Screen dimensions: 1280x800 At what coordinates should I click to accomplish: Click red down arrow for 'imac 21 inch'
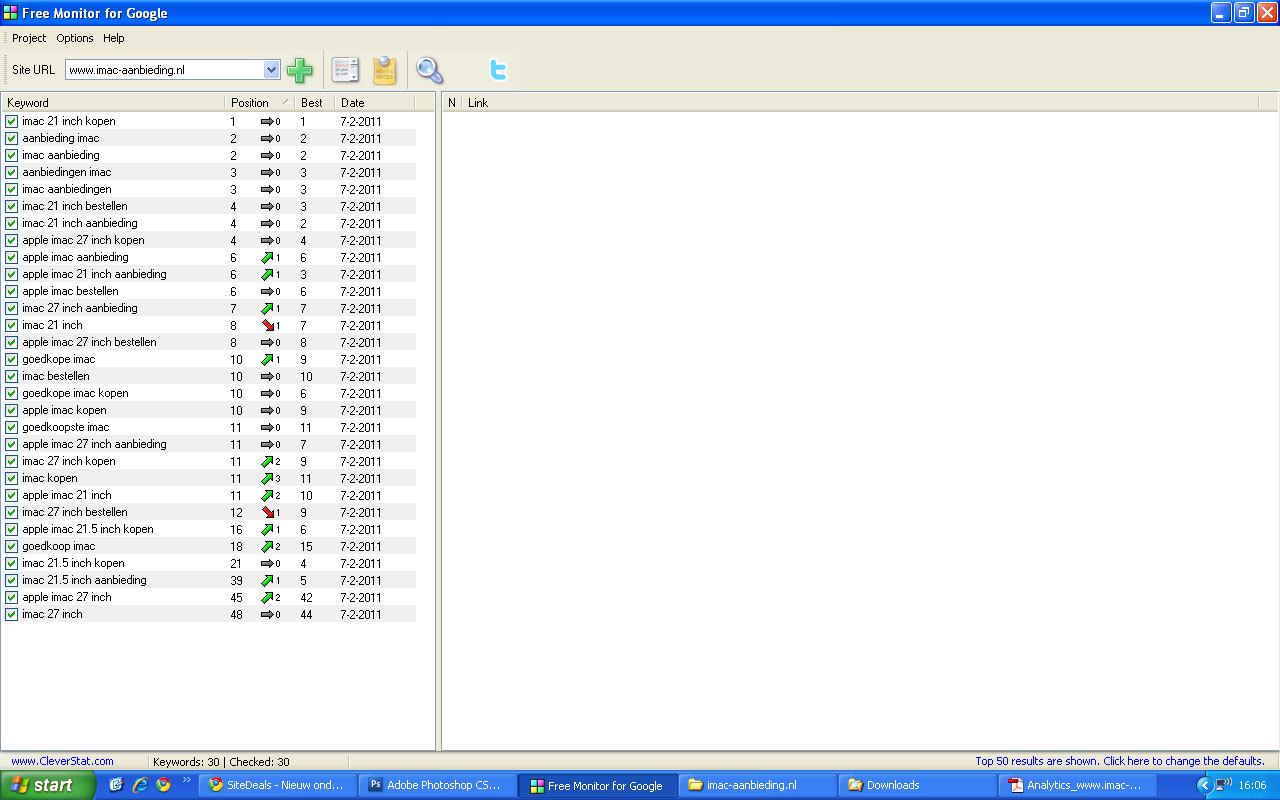tap(267, 325)
